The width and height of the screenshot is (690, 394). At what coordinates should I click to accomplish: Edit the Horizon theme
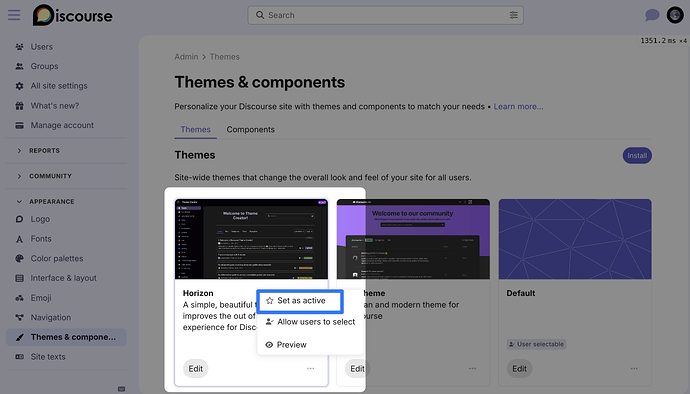tap(195, 368)
